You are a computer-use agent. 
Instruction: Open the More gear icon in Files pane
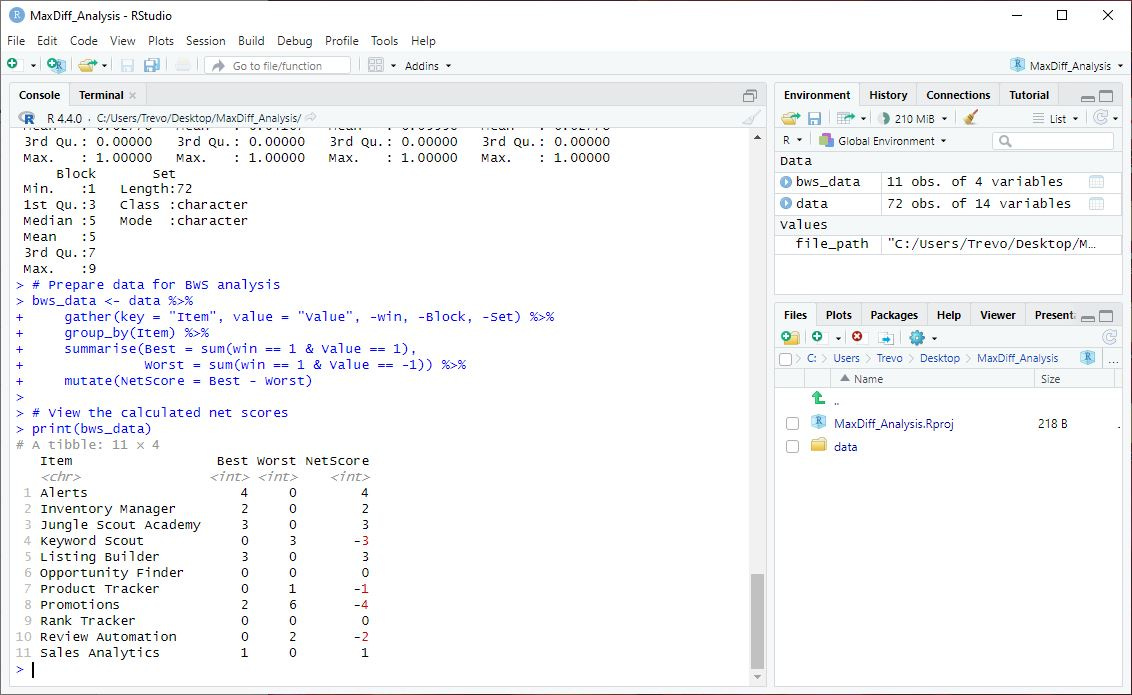click(x=917, y=338)
